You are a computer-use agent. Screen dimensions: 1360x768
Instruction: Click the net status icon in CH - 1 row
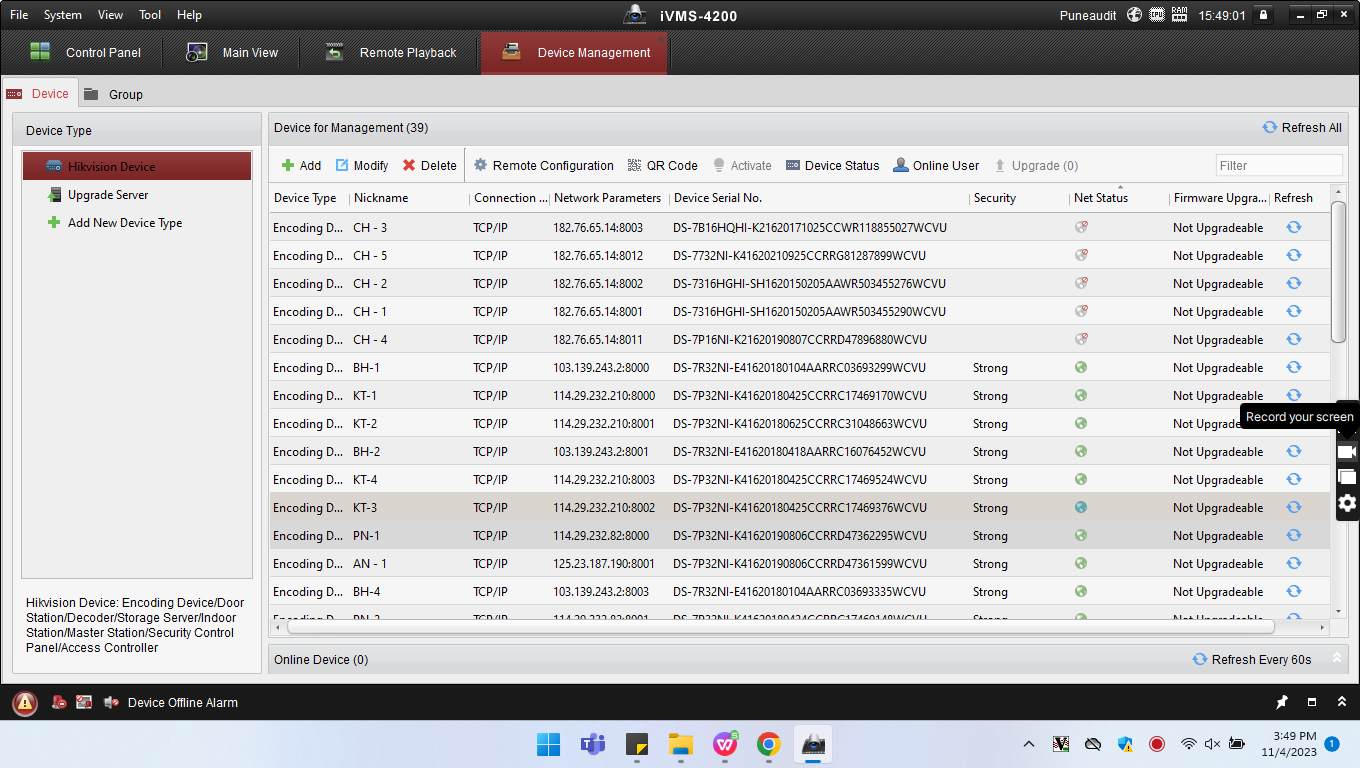[x=1081, y=311]
